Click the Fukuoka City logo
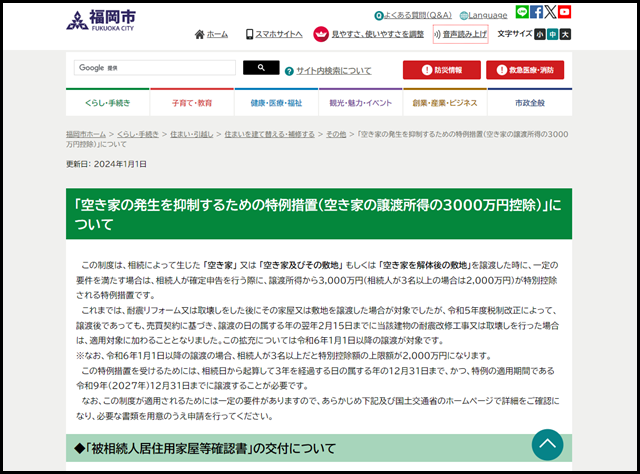640x474 pixels. coord(101,20)
